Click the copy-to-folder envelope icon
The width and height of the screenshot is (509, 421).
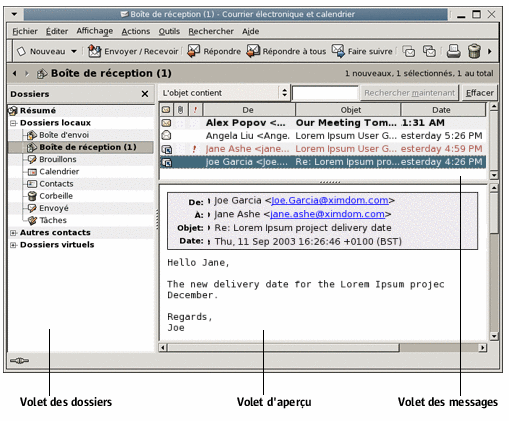429,51
